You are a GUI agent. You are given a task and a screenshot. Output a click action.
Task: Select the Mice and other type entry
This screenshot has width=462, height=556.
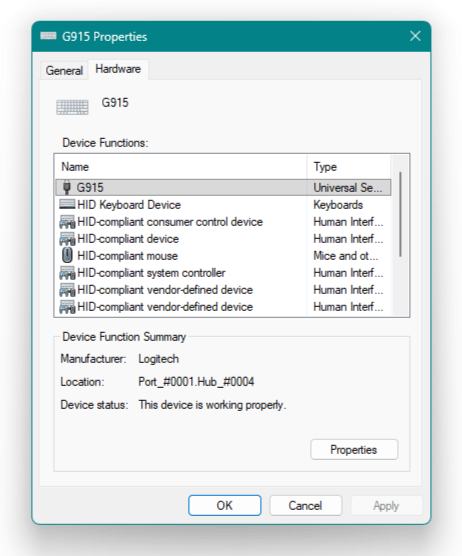click(x=346, y=256)
